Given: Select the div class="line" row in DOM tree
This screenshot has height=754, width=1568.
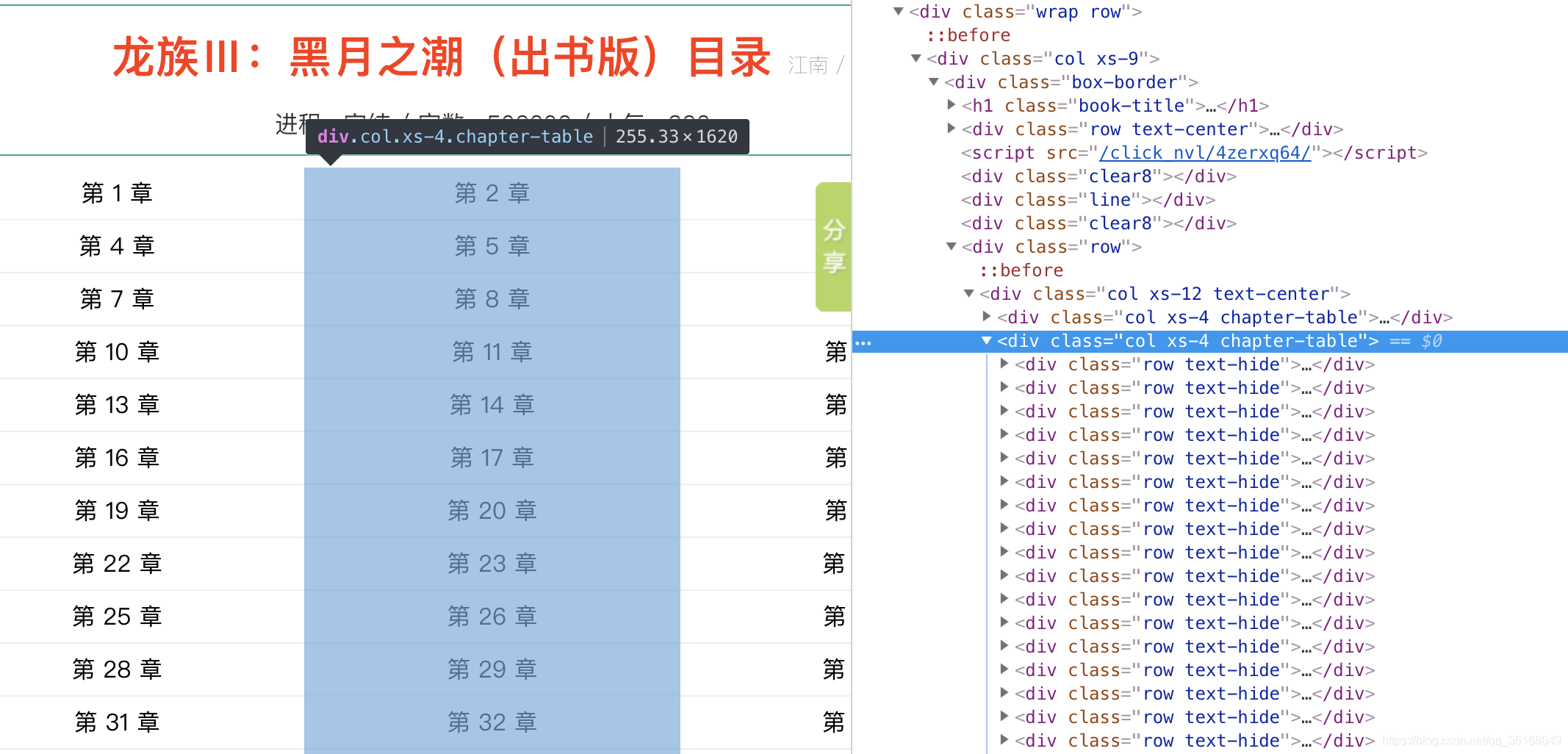Looking at the screenshot, I should point(1088,200).
